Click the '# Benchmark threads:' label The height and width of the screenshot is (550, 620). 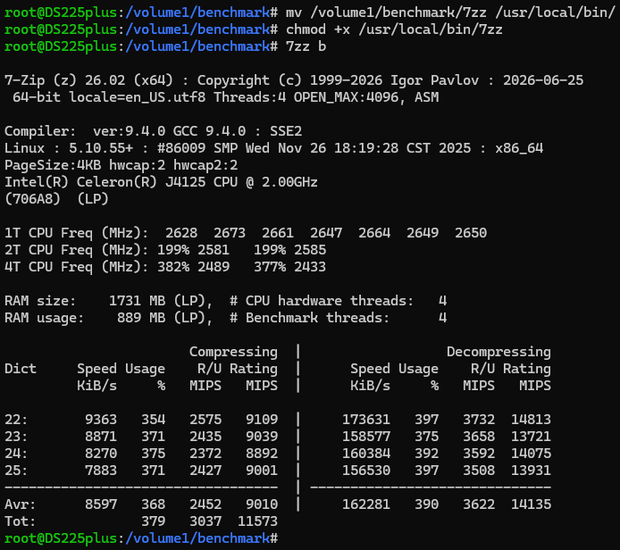310,318
